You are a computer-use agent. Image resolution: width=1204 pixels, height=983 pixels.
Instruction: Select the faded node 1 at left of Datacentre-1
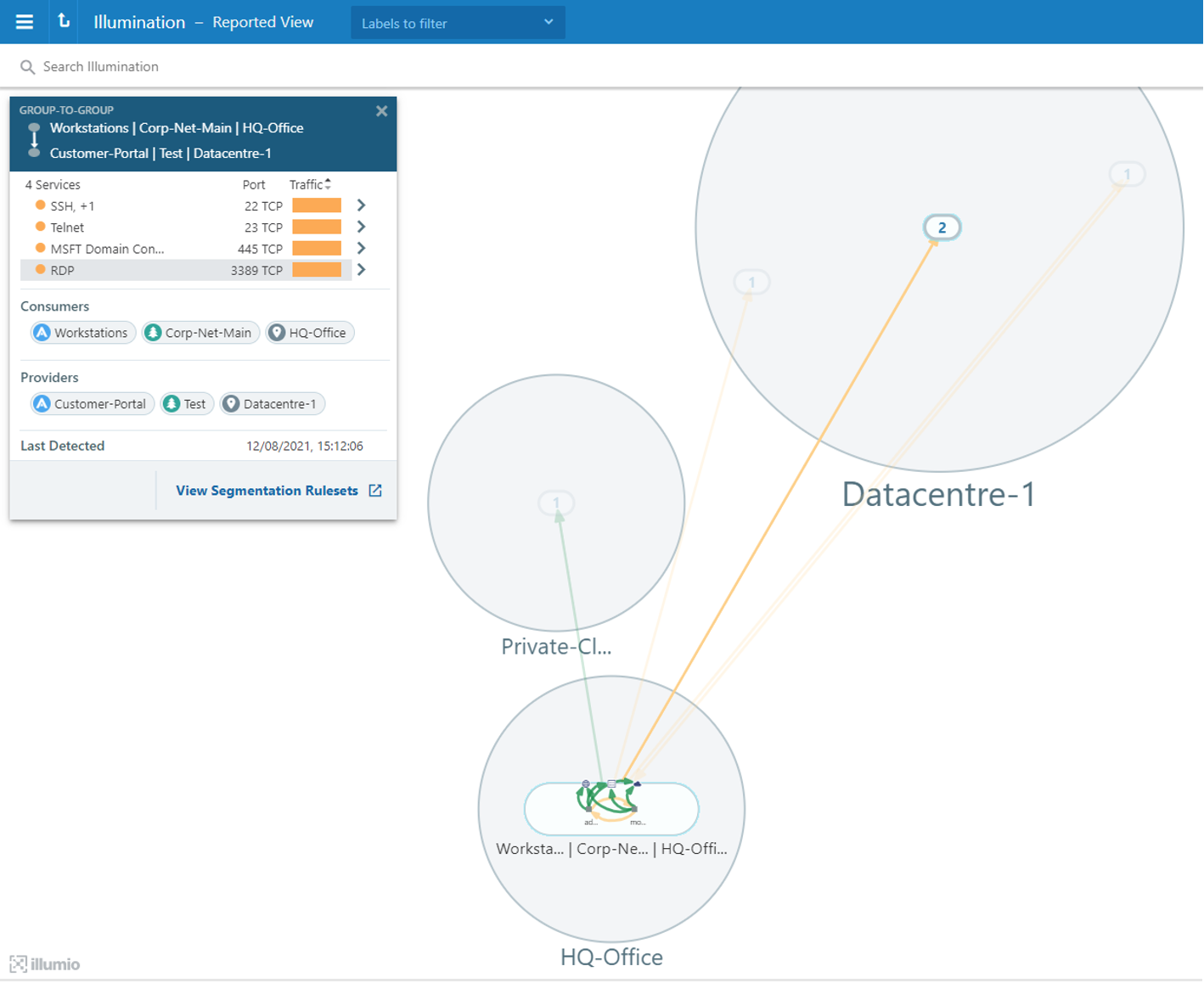[x=751, y=282]
